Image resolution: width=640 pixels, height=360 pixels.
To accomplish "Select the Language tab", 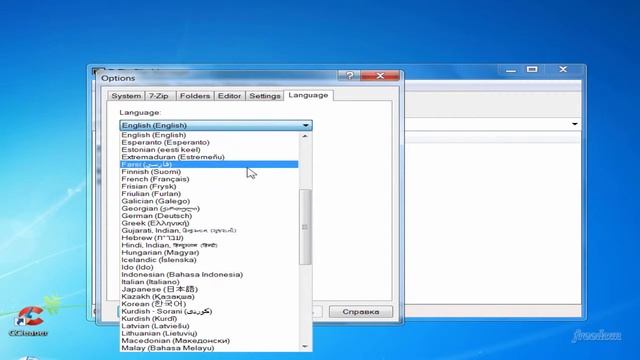I will pos(308,95).
